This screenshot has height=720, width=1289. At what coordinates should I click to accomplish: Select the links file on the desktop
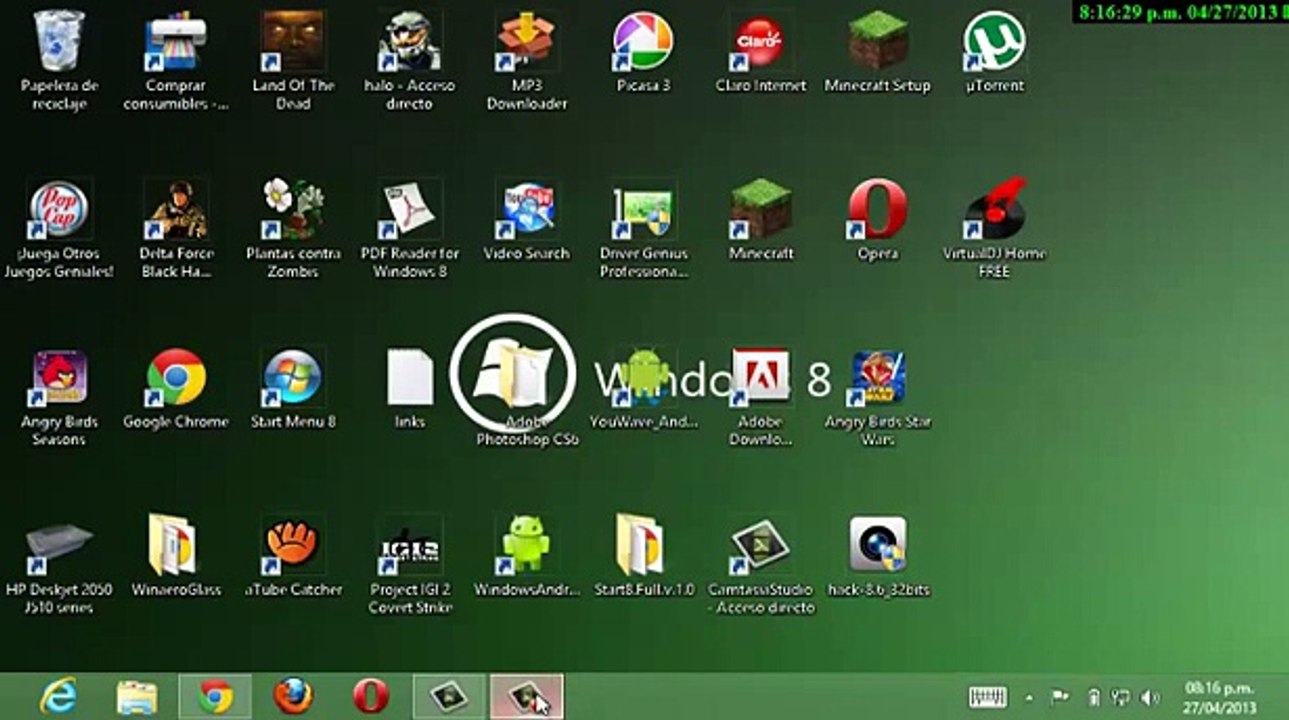click(410, 389)
